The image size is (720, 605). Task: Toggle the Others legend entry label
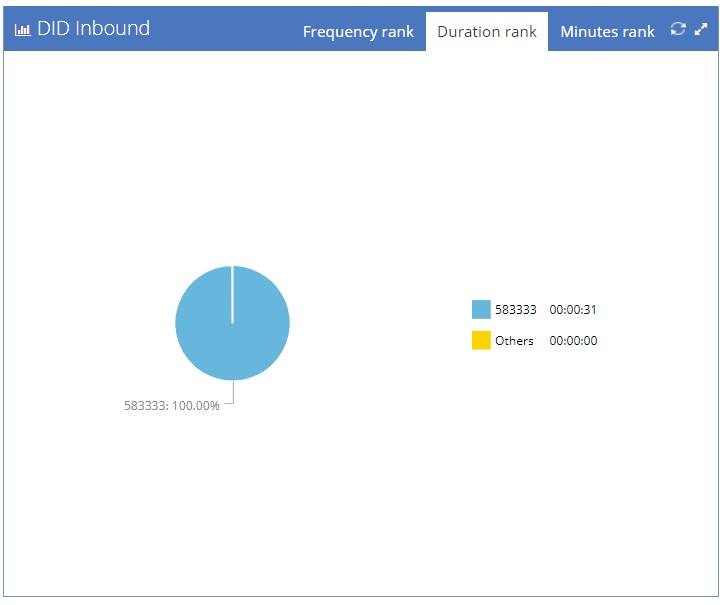pos(514,341)
